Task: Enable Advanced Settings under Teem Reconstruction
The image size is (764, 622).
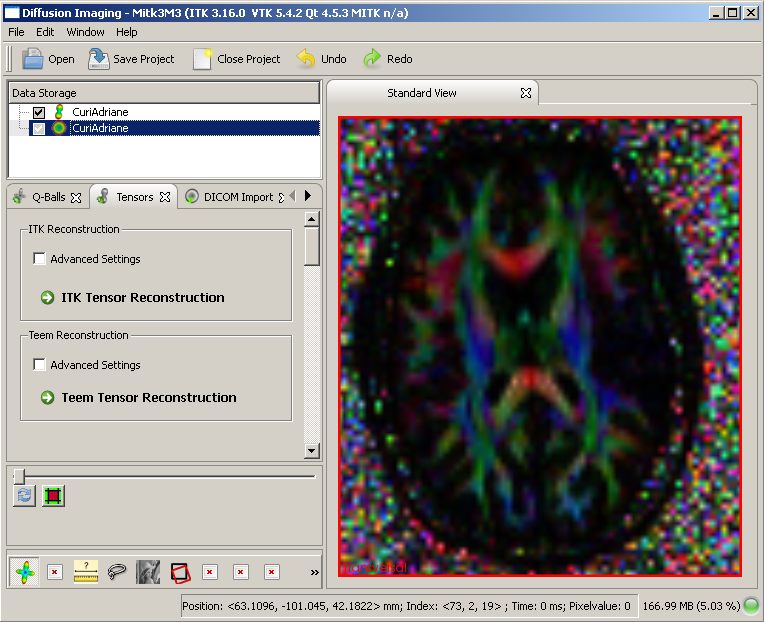Action: tap(39, 364)
